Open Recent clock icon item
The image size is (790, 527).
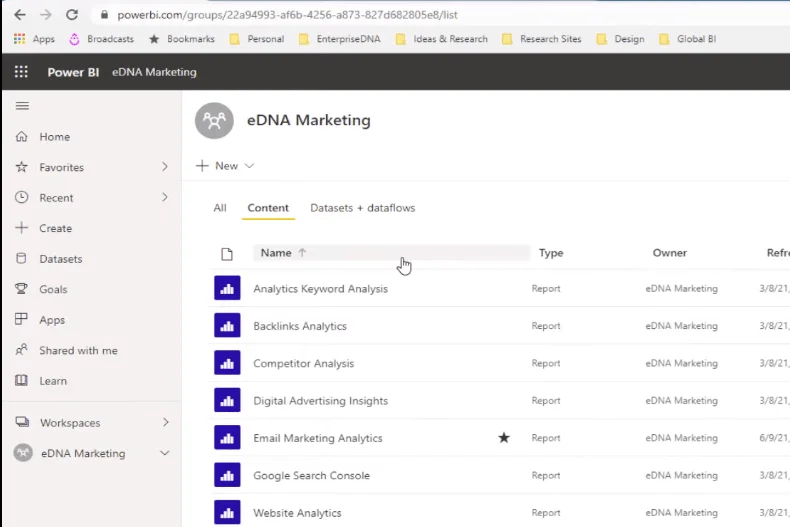pos(21,197)
